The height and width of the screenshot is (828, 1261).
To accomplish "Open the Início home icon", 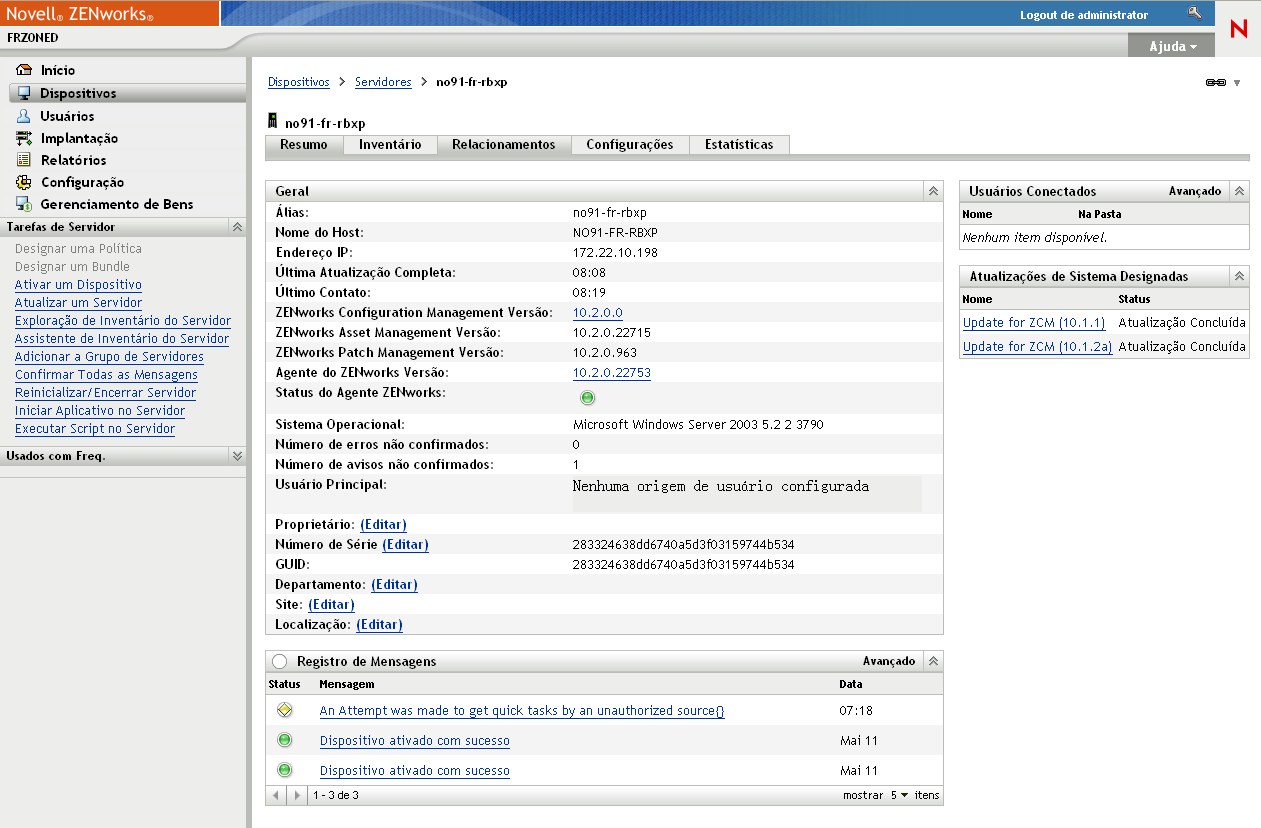I will (24, 70).
